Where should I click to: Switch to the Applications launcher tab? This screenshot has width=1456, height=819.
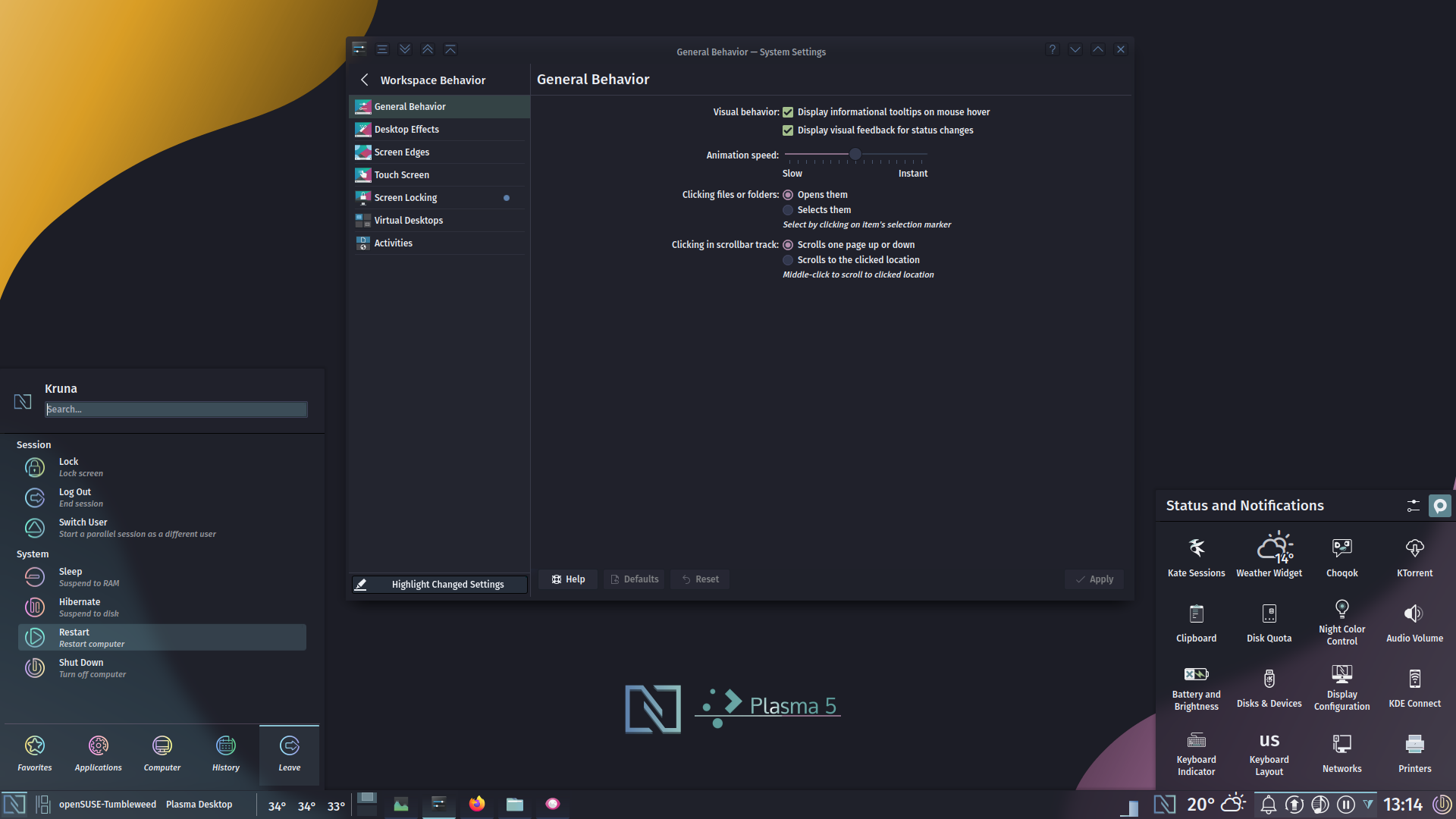point(99,755)
